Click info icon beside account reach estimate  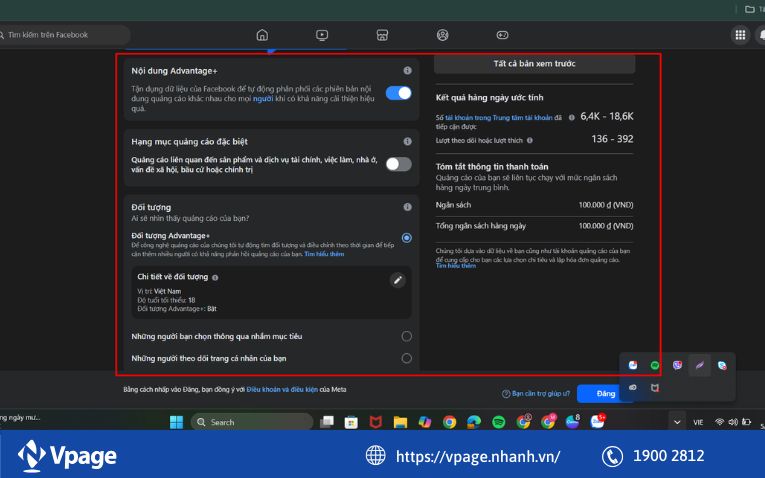click(x=571, y=118)
